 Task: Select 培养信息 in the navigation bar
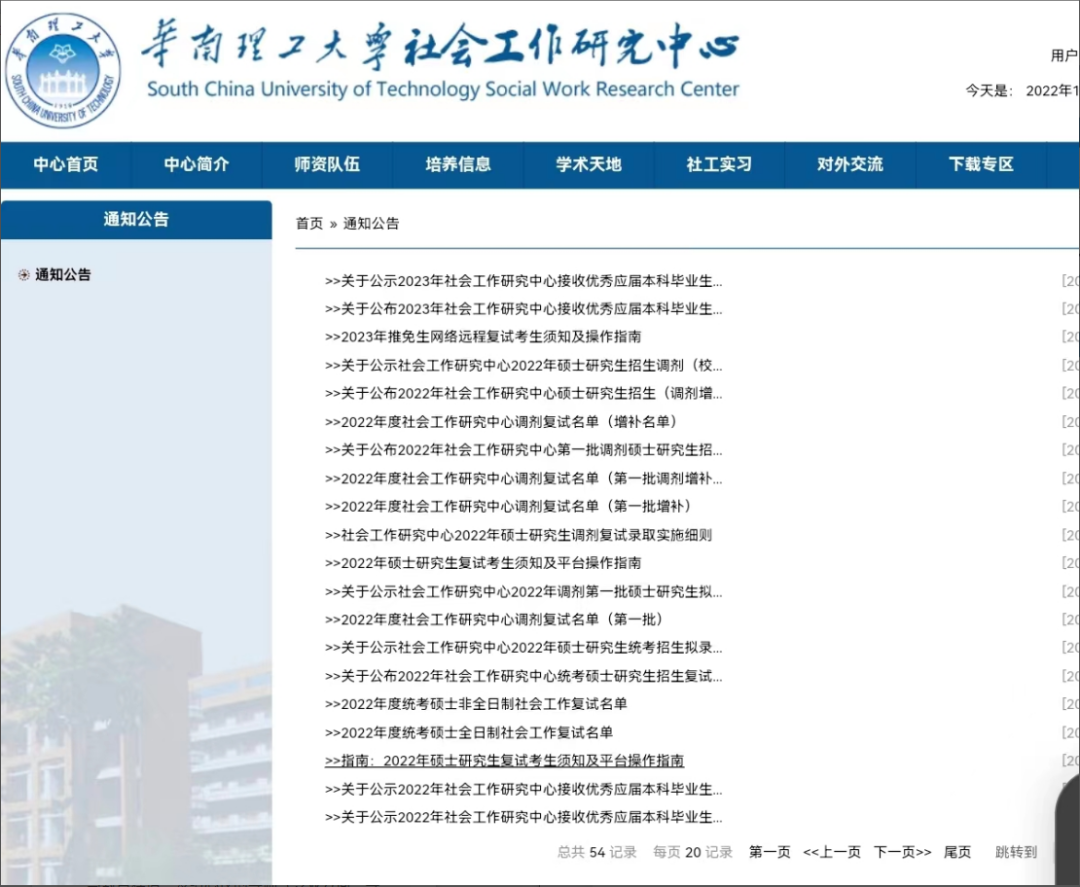click(x=458, y=165)
